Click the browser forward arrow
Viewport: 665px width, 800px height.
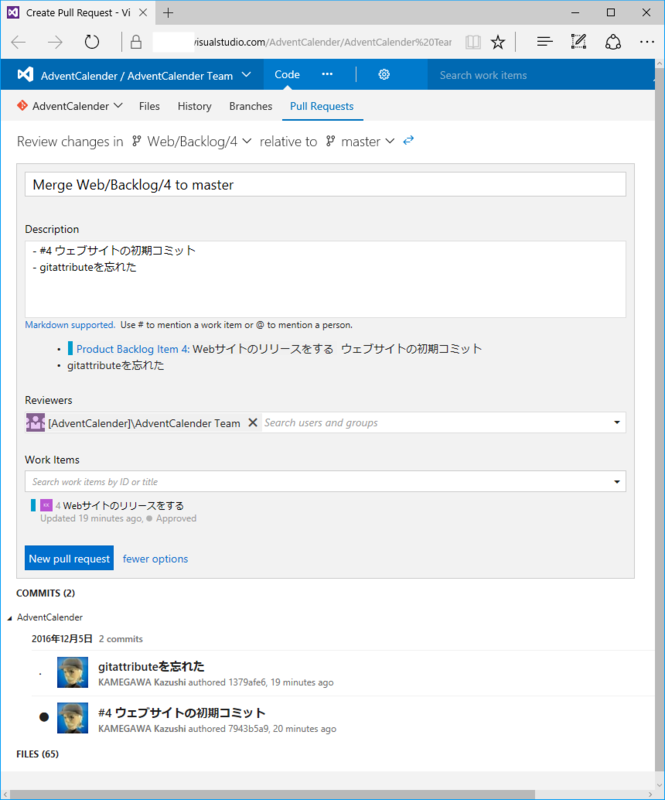click(55, 42)
